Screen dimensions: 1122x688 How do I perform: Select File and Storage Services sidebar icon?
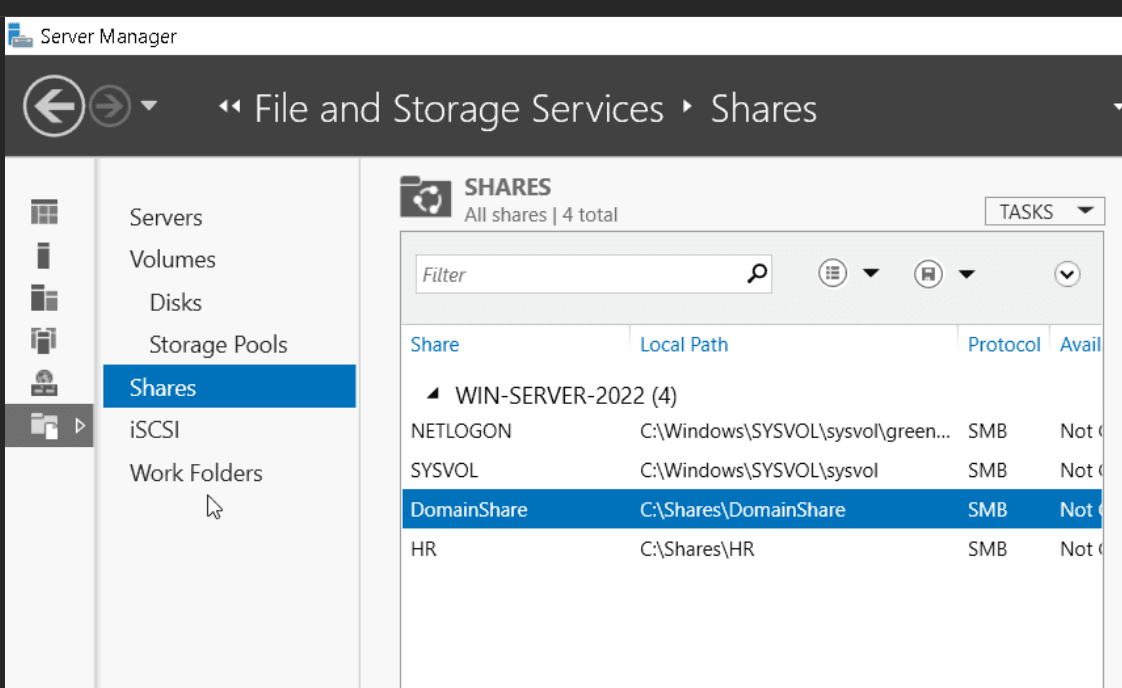click(x=44, y=426)
